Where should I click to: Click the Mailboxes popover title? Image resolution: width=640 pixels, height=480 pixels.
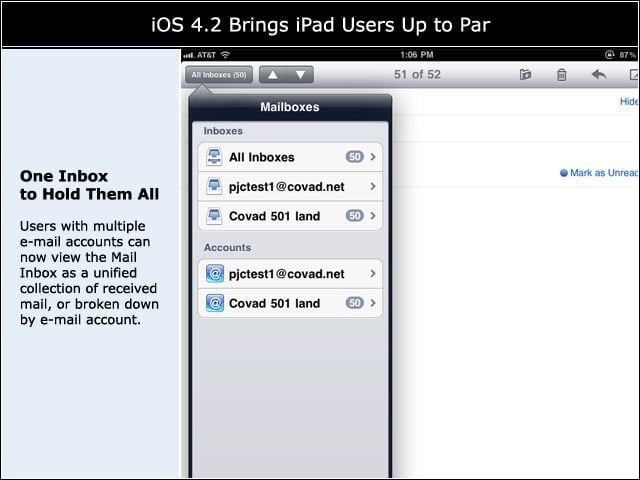[290, 107]
